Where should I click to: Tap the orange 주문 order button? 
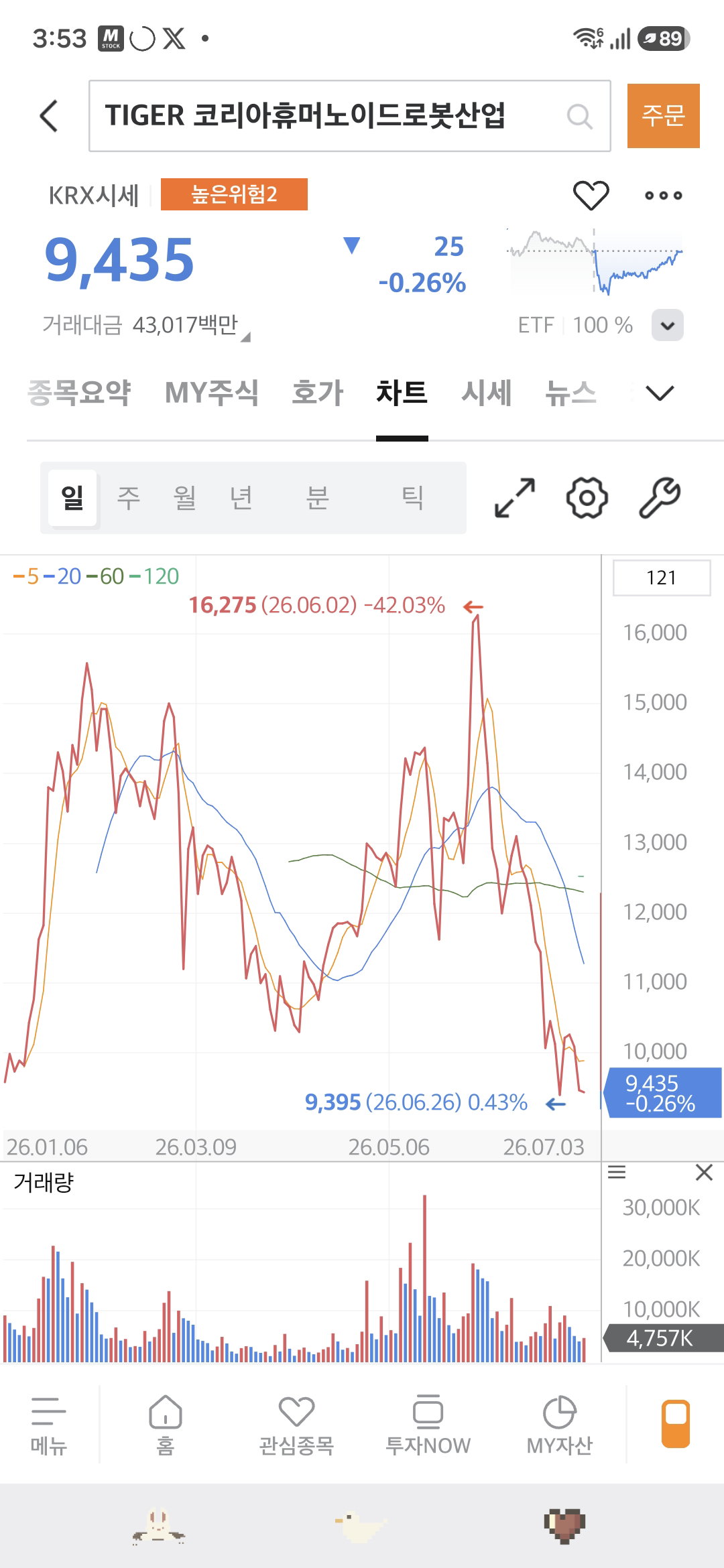664,116
